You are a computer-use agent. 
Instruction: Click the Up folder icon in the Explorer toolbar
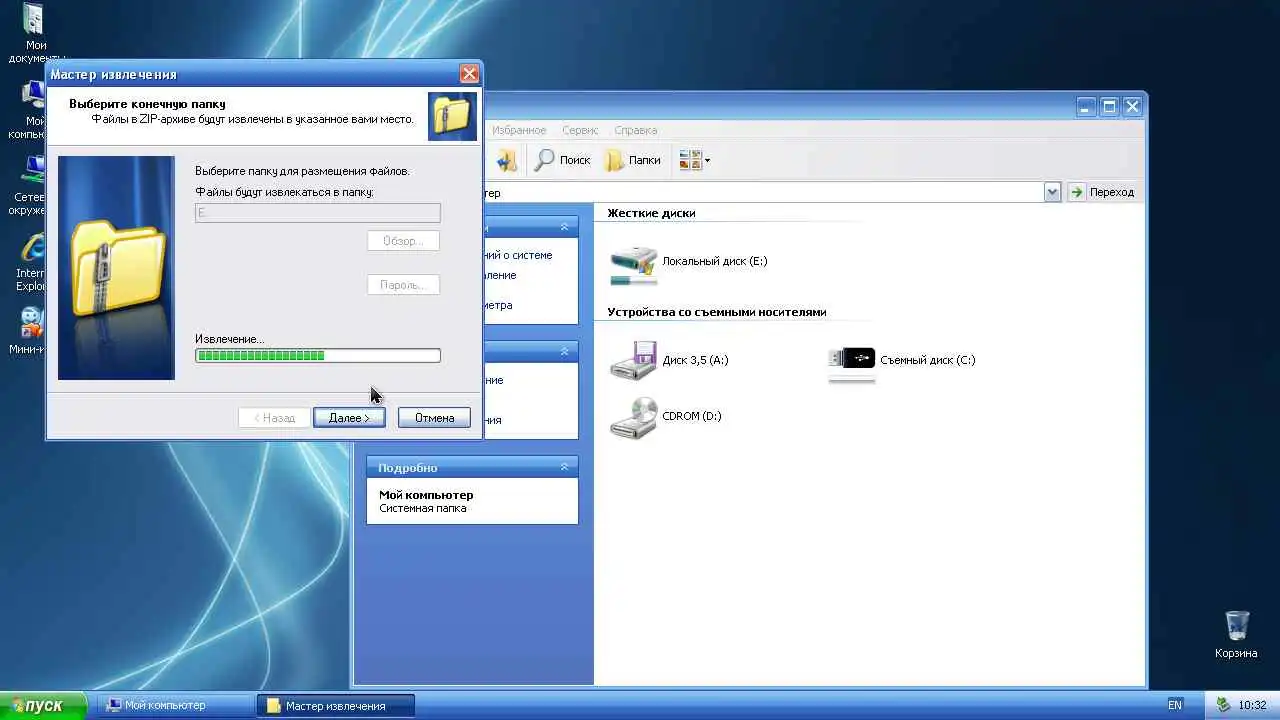pyautogui.click(x=507, y=160)
